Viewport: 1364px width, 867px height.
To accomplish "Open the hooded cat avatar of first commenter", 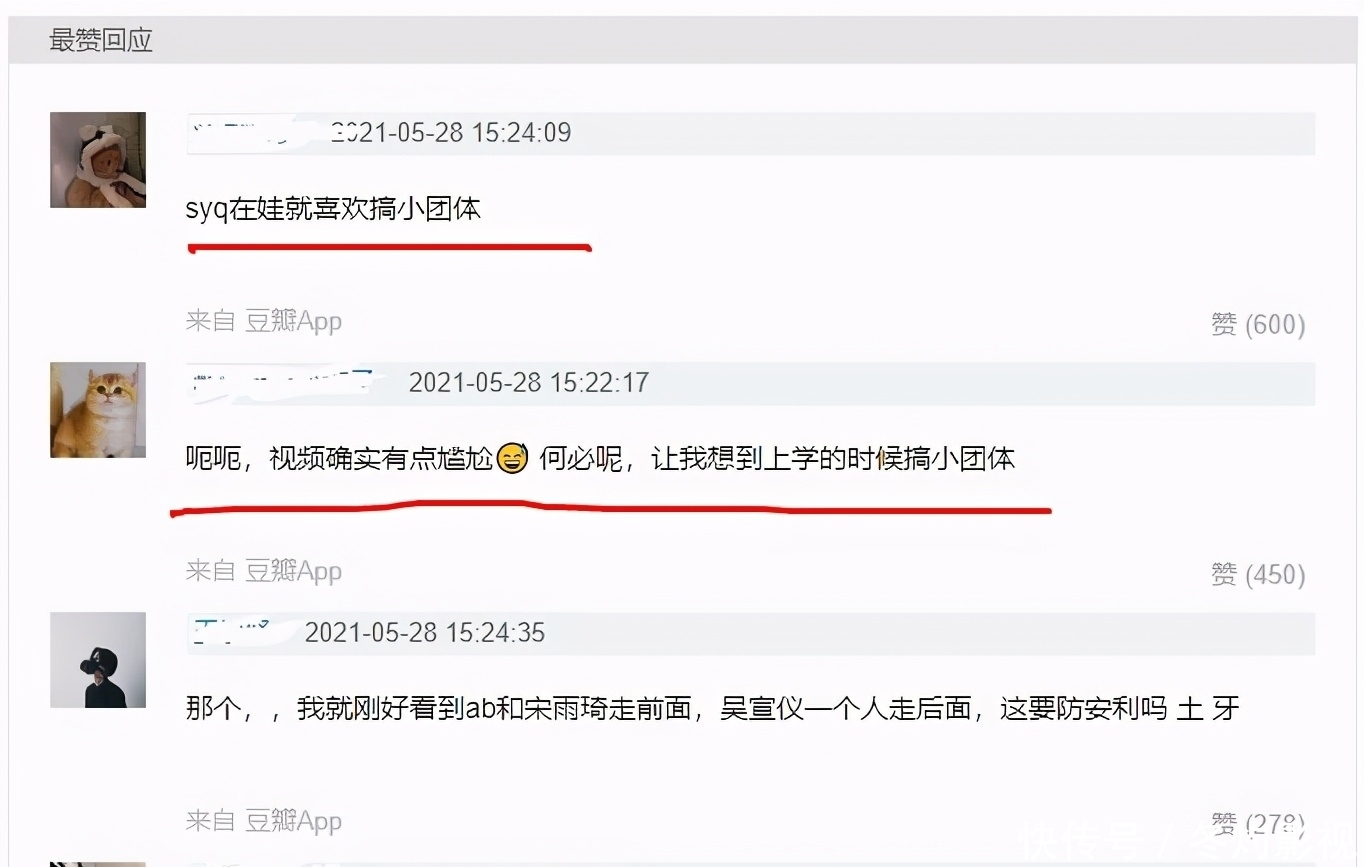I will 98,160.
